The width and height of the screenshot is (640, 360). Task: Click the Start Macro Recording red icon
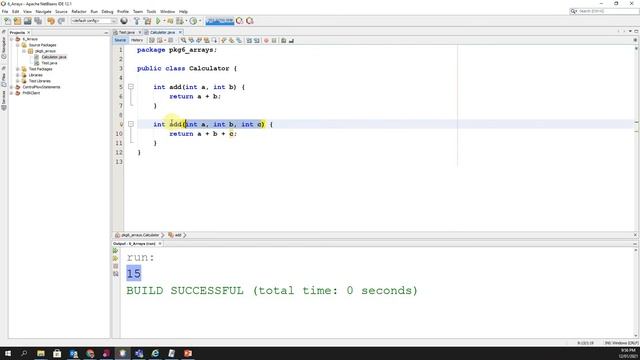point(266,40)
